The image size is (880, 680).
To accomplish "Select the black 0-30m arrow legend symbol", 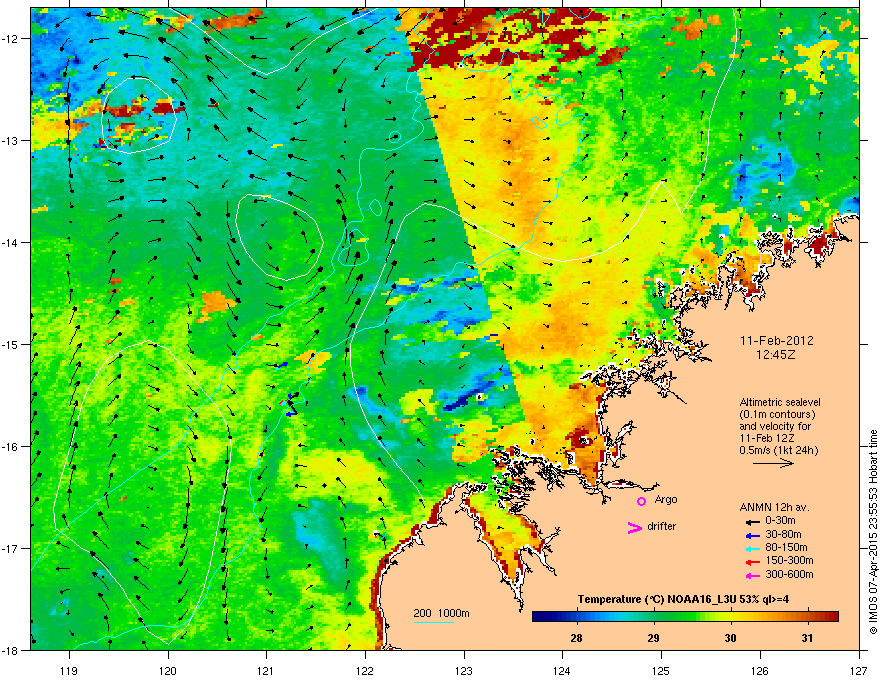I will tap(753, 521).
